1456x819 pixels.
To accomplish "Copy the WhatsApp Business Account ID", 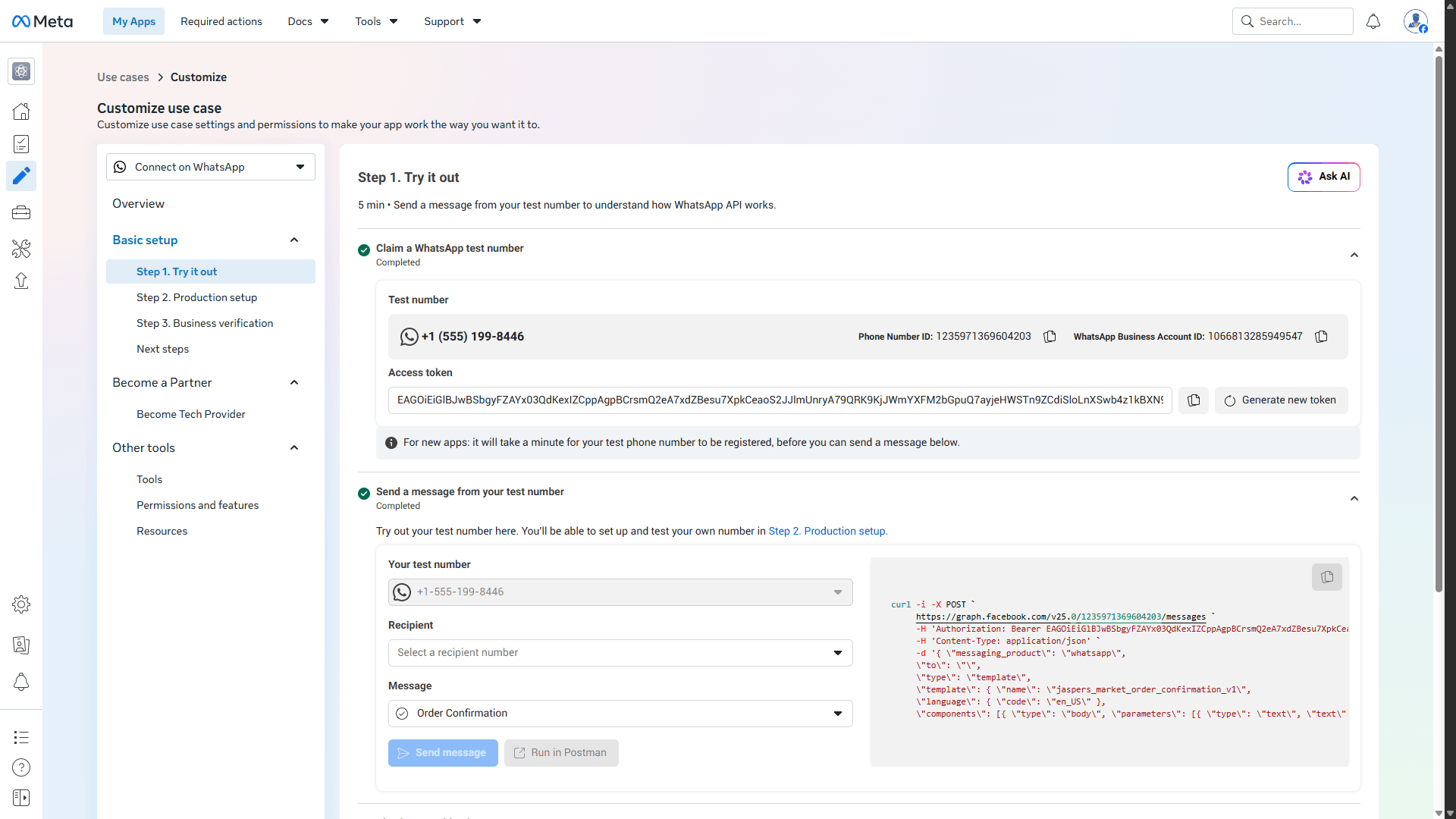I will tap(1322, 337).
